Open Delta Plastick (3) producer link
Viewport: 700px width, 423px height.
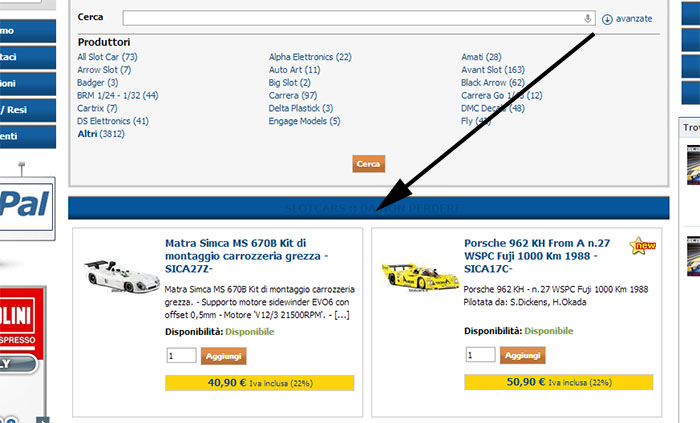pyautogui.click(x=301, y=108)
